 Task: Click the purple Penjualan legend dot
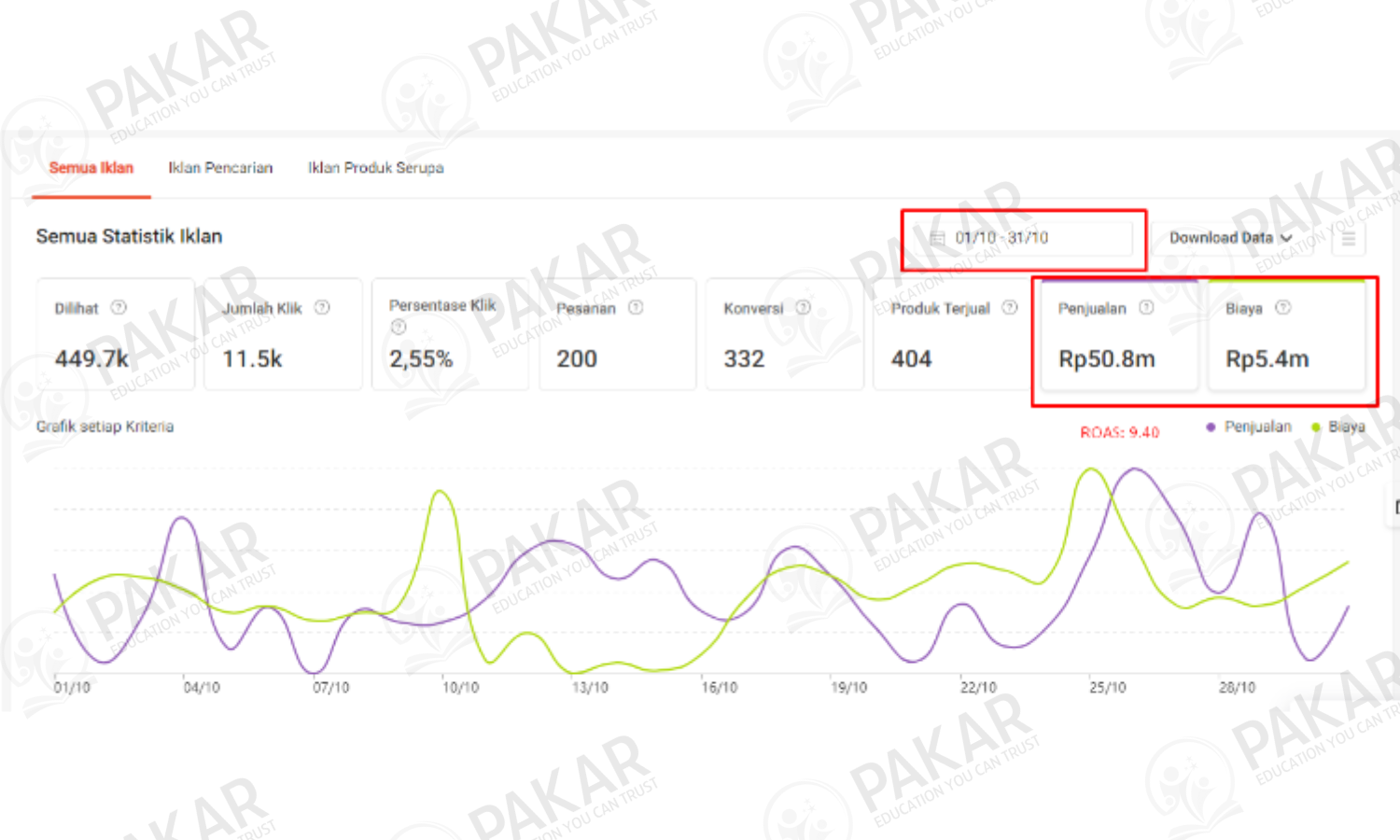(1211, 427)
